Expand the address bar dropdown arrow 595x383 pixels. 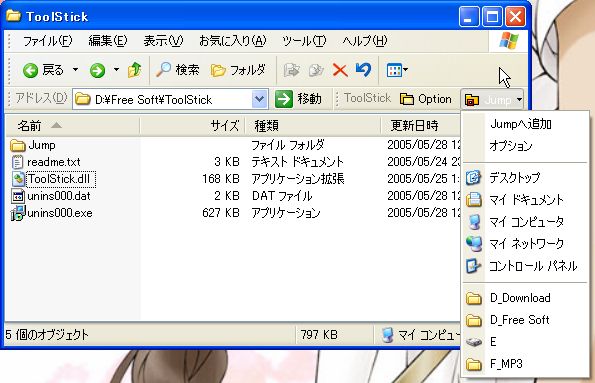coord(259,99)
